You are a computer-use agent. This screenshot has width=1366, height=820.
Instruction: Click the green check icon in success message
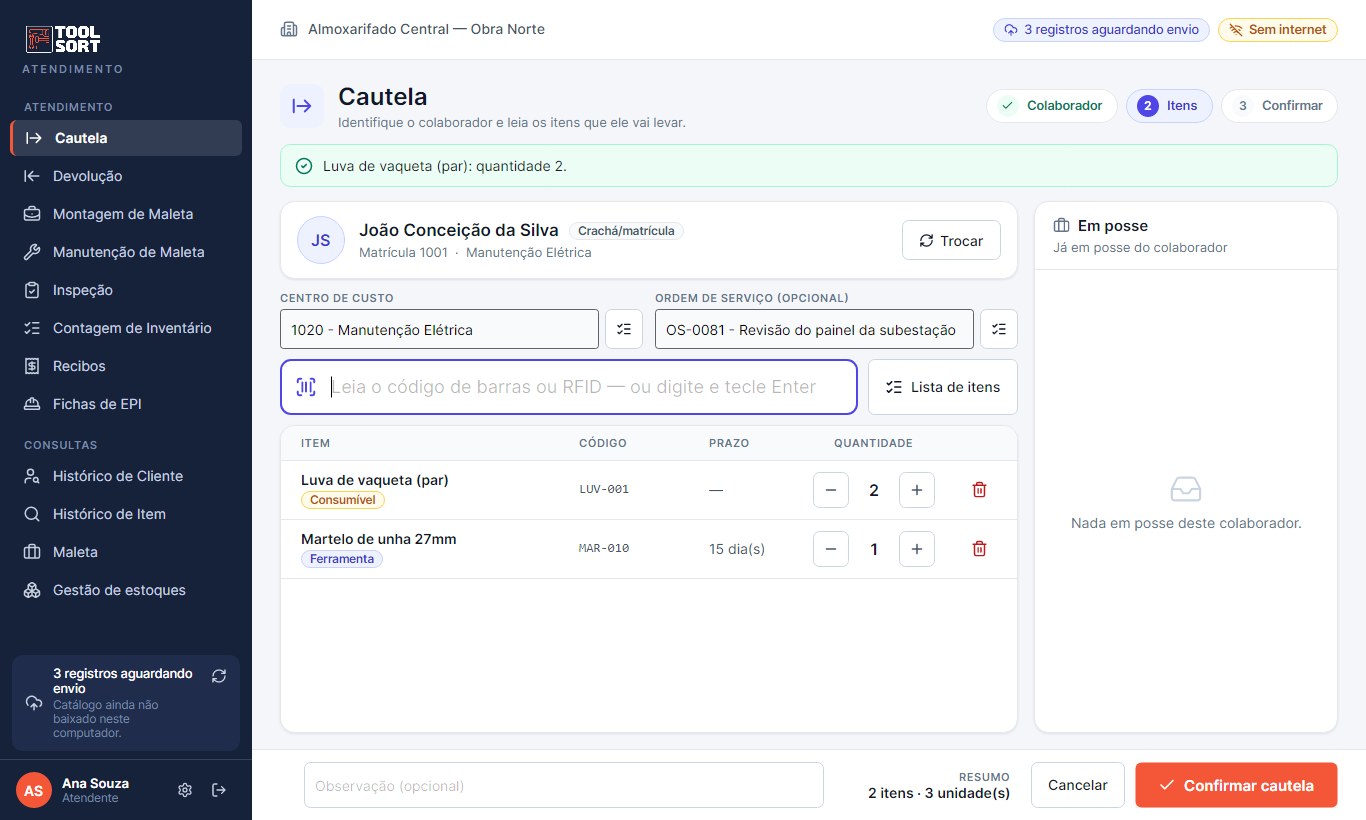click(304, 166)
